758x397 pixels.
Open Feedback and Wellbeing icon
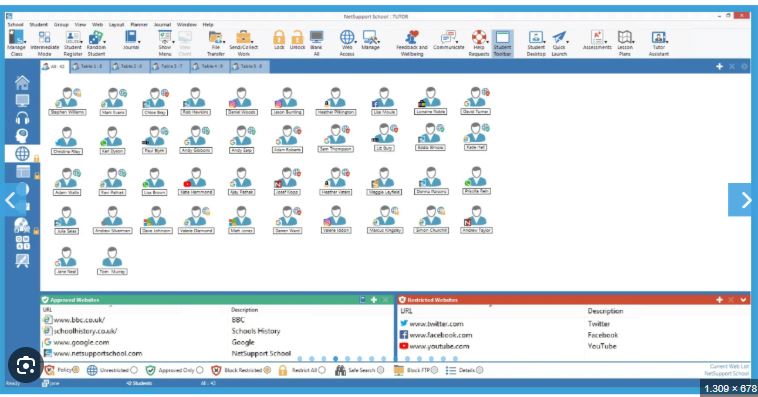[412, 38]
